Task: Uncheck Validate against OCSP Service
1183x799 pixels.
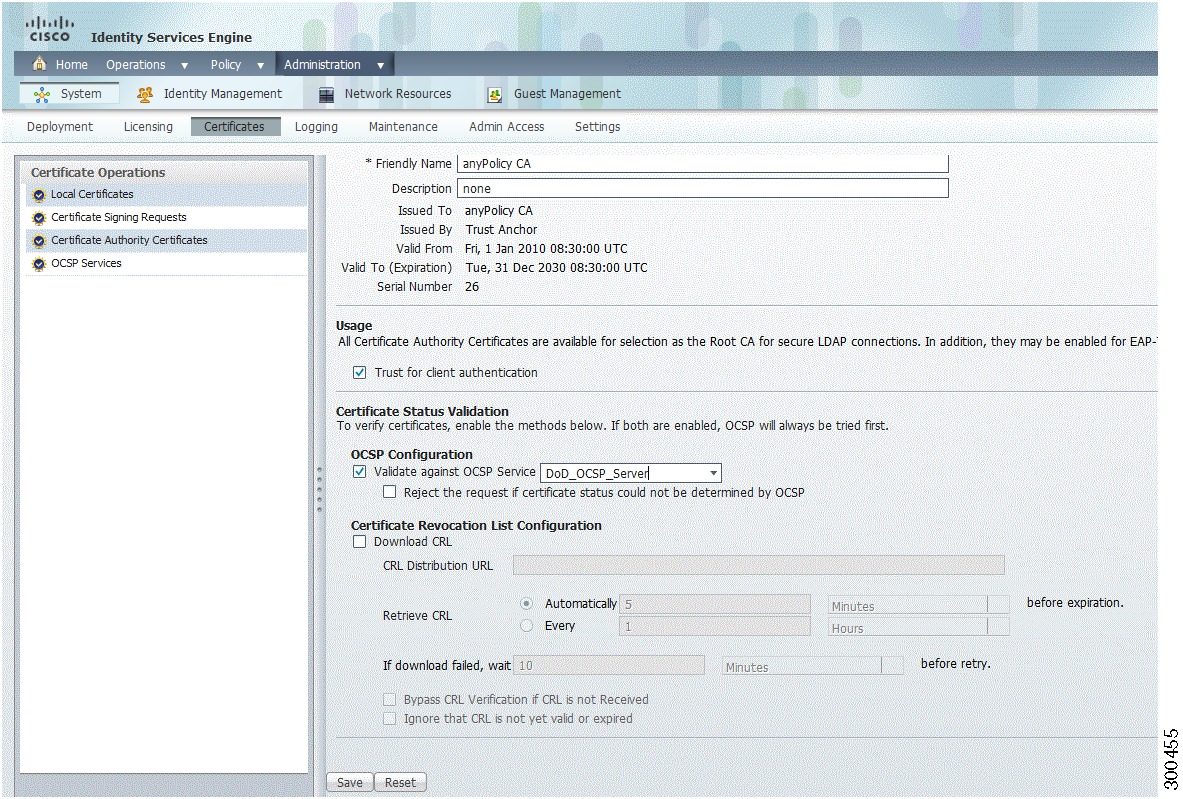Action: (360, 472)
